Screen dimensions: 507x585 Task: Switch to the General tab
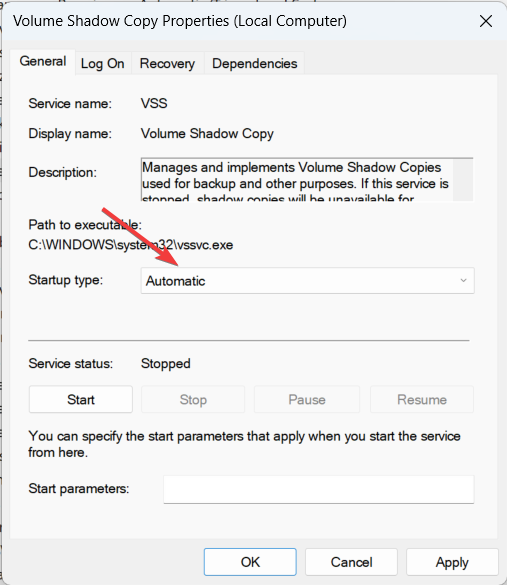(x=43, y=62)
